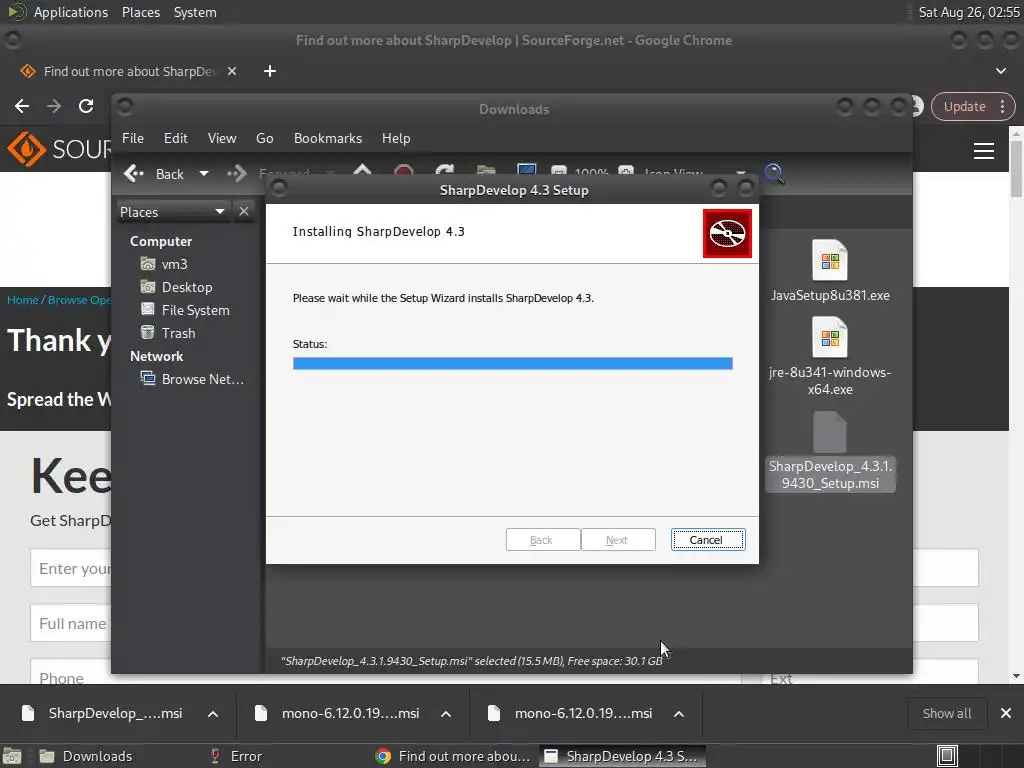
Task: Click the Home breadcrumb link on SourceForge
Action: tap(23, 300)
